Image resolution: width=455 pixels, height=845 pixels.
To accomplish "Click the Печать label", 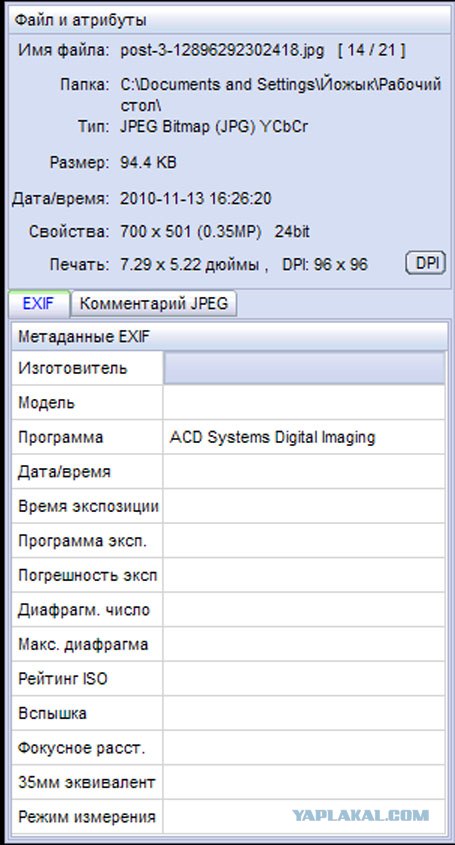I will point(79,265).
